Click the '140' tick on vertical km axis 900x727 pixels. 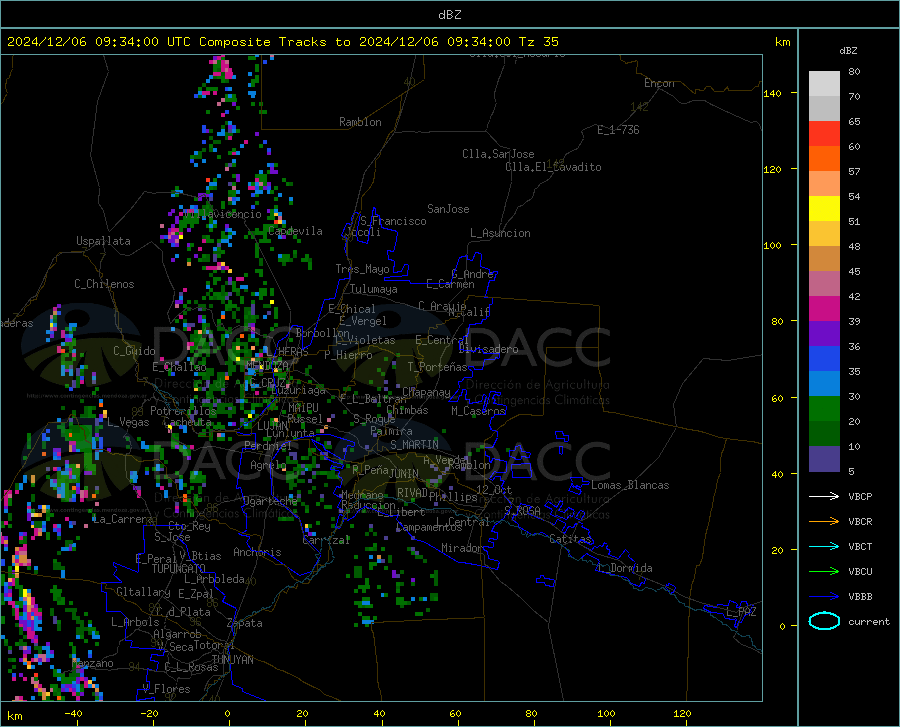coord(773,94)
